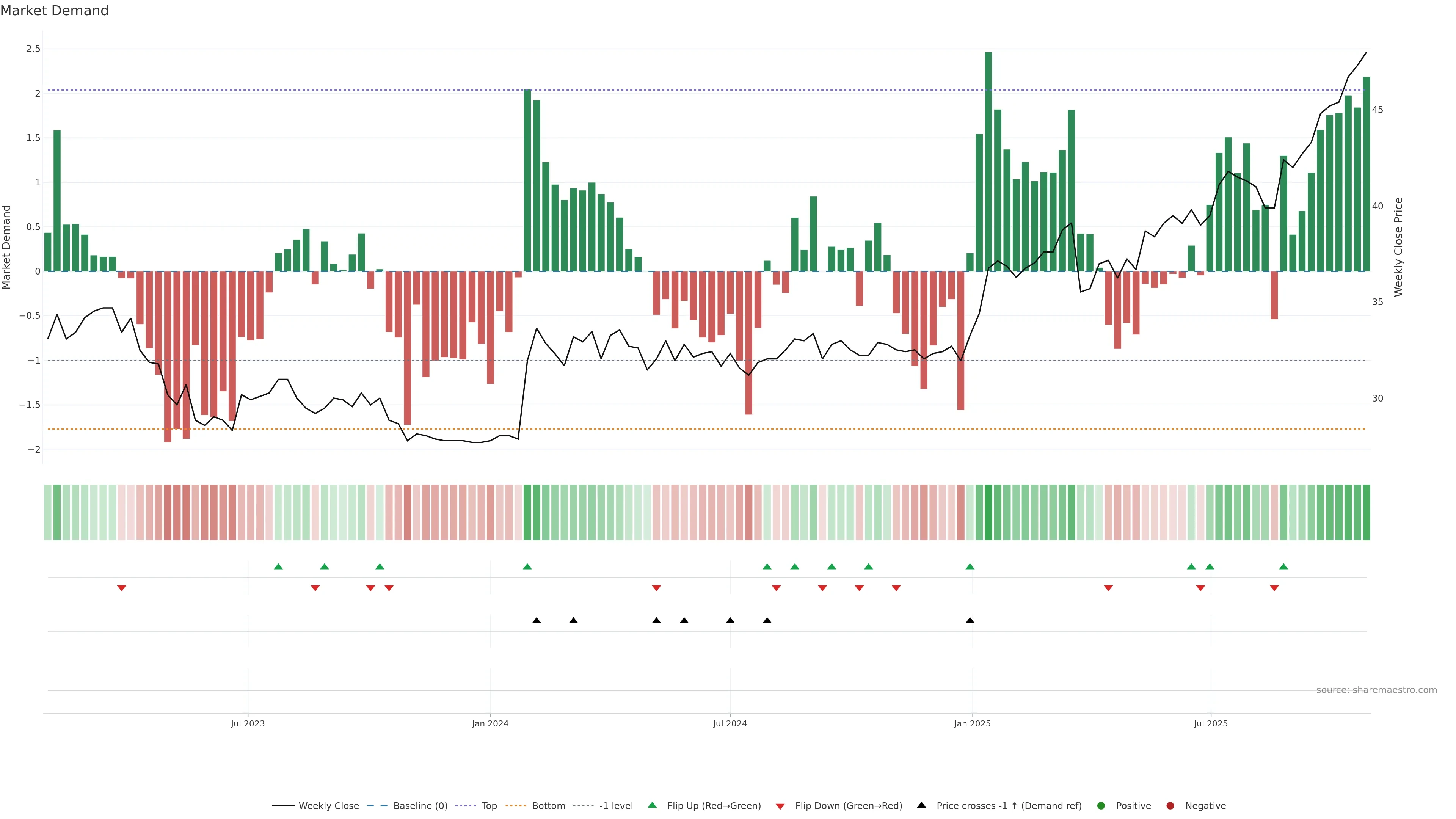This screenshot has height=819, width=1456.
Task: Click the Flip Up marker near Jan 2024
Action: (x=527, y=566)
